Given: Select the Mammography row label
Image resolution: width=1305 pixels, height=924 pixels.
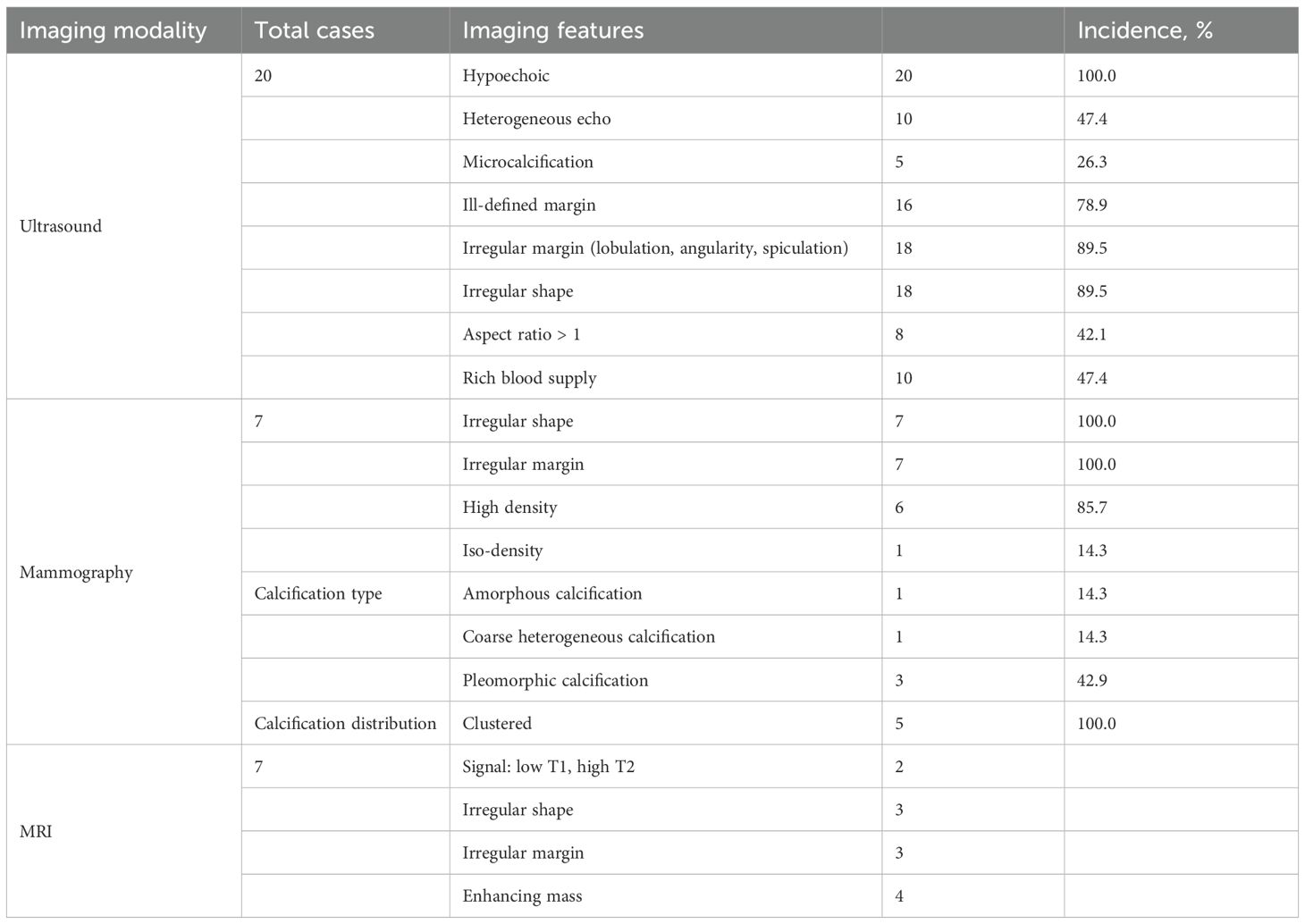Looking at the screenshot, I should (x=76, y=572).
